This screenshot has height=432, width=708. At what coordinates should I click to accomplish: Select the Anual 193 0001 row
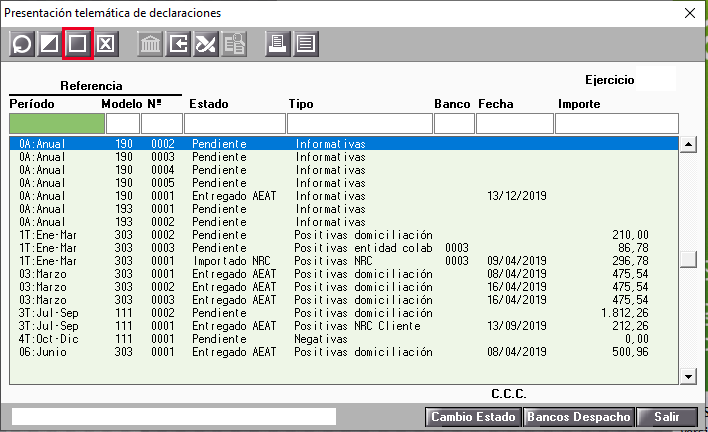pos(344,209)
